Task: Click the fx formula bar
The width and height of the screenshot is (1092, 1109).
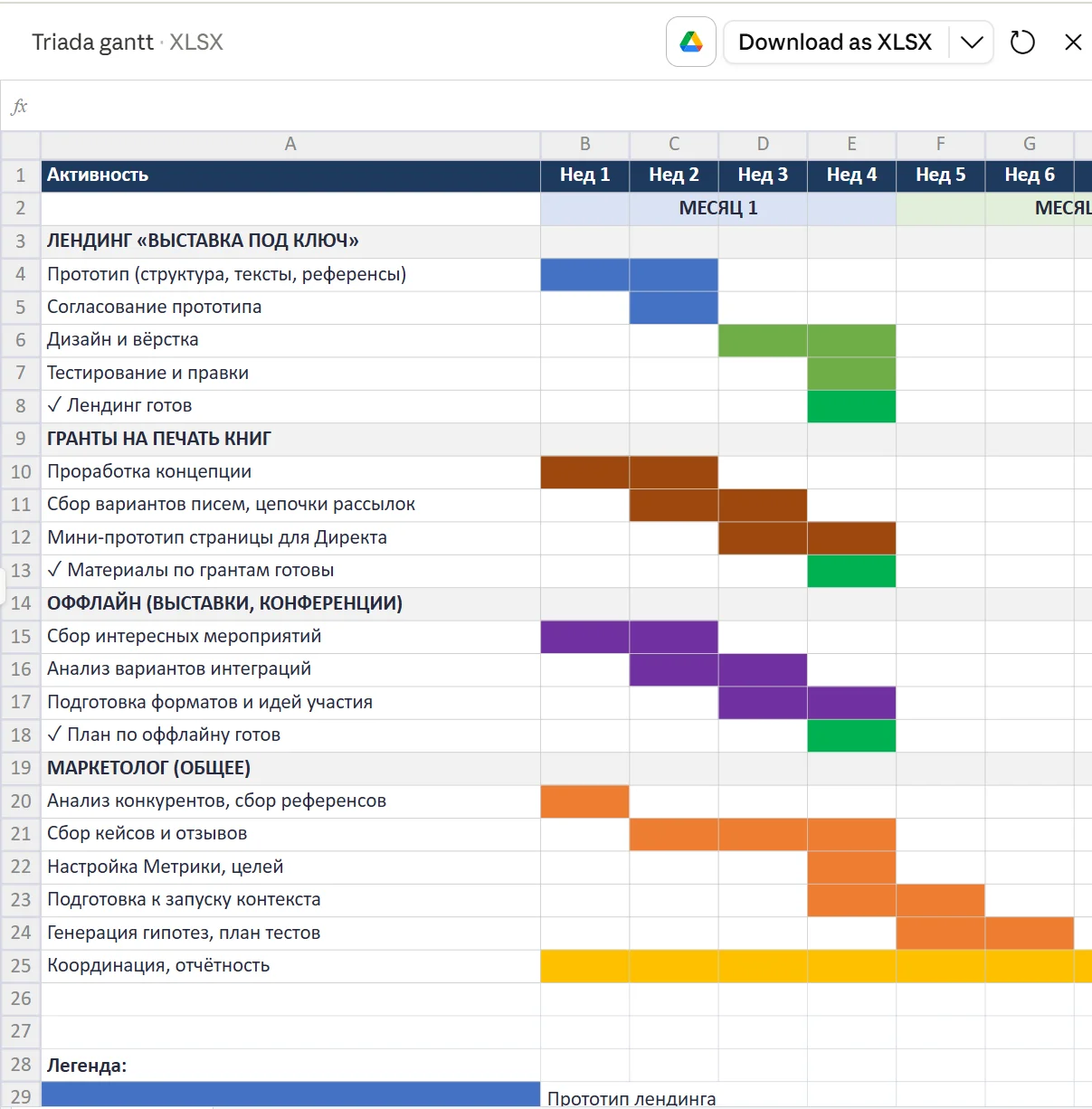Action: tap(546, 106)
